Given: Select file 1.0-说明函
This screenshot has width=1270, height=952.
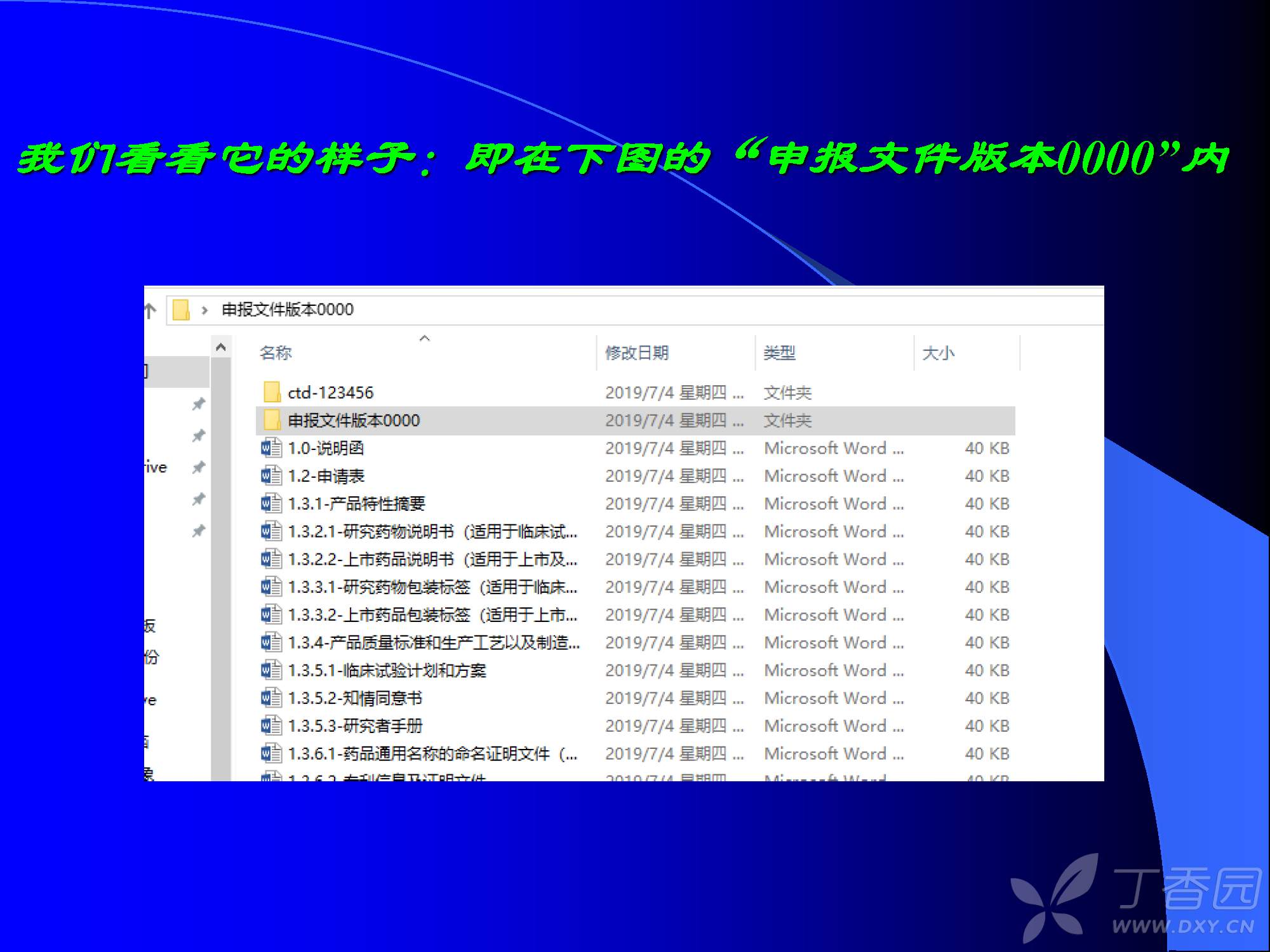Looking at the screenshot, I should pos(326,449).
